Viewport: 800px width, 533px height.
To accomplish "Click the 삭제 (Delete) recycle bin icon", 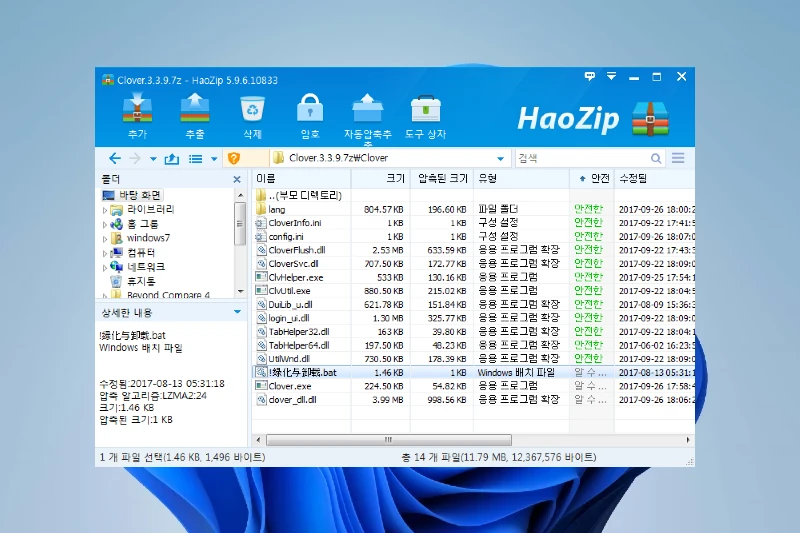I will point(252,108).
